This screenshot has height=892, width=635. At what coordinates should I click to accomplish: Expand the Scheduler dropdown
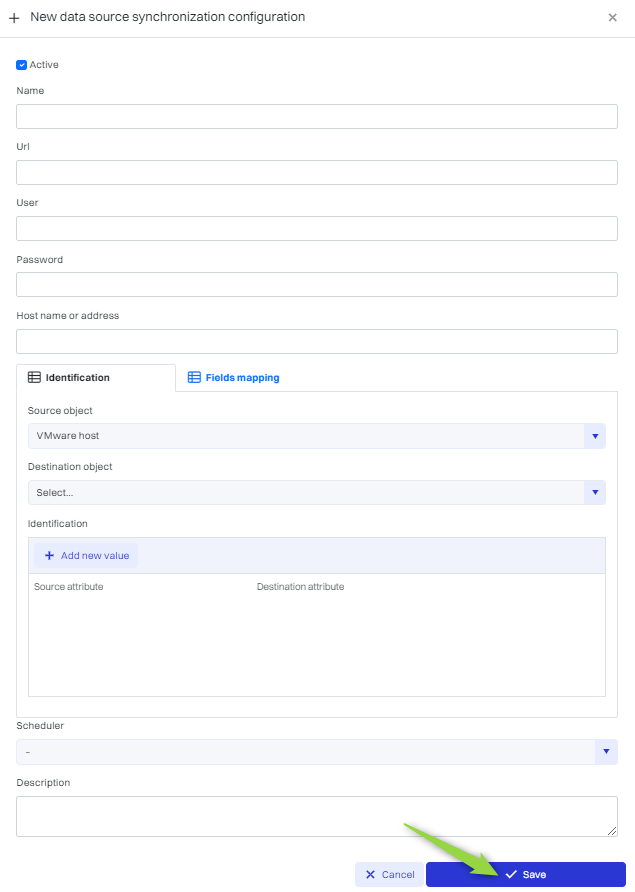click(x=606, y=752)
